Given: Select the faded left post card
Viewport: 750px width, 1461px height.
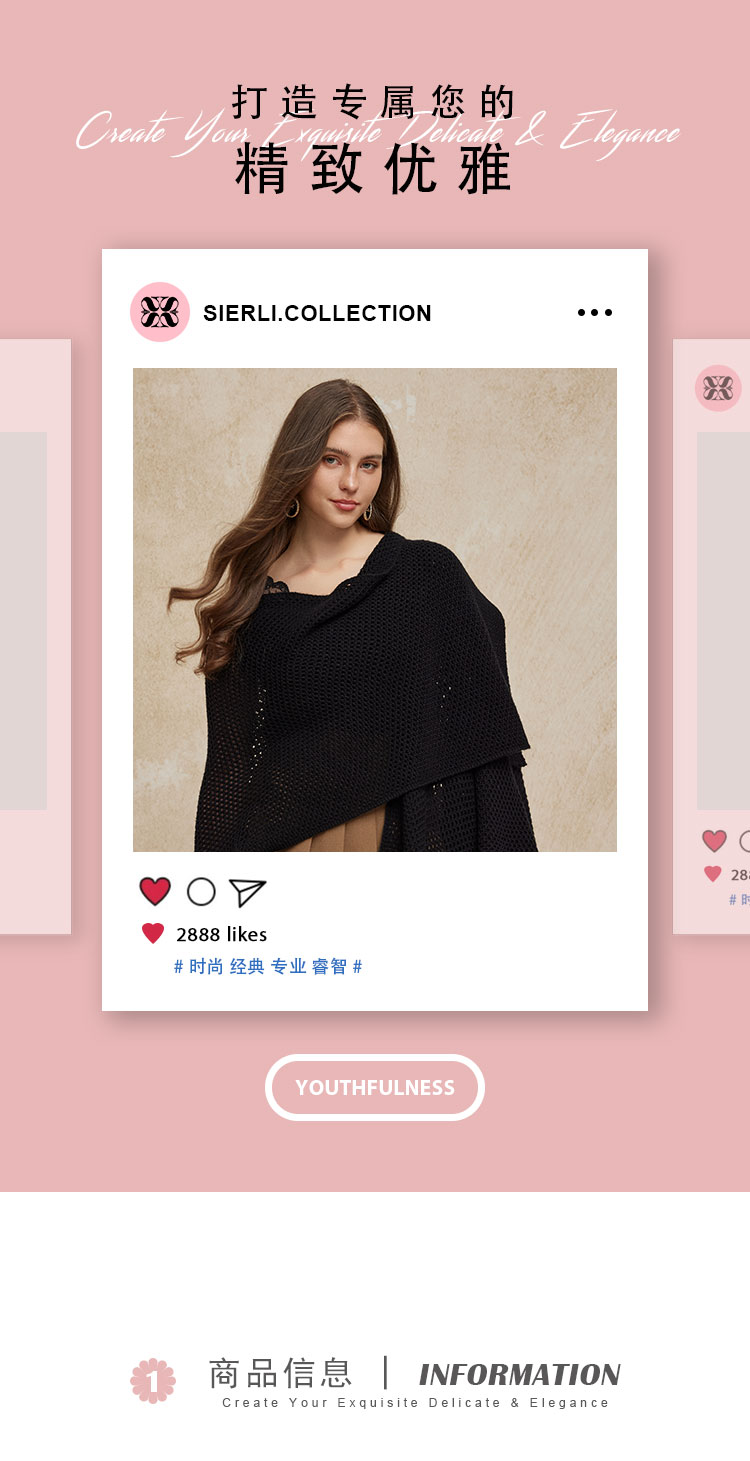Looking at the screenshot, I should coord(35,637).
